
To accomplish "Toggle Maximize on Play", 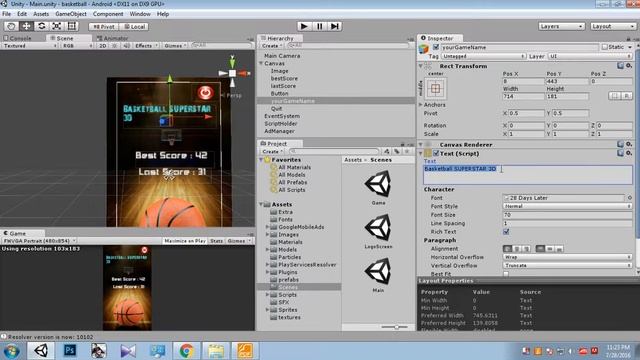I will coord(185,241).
